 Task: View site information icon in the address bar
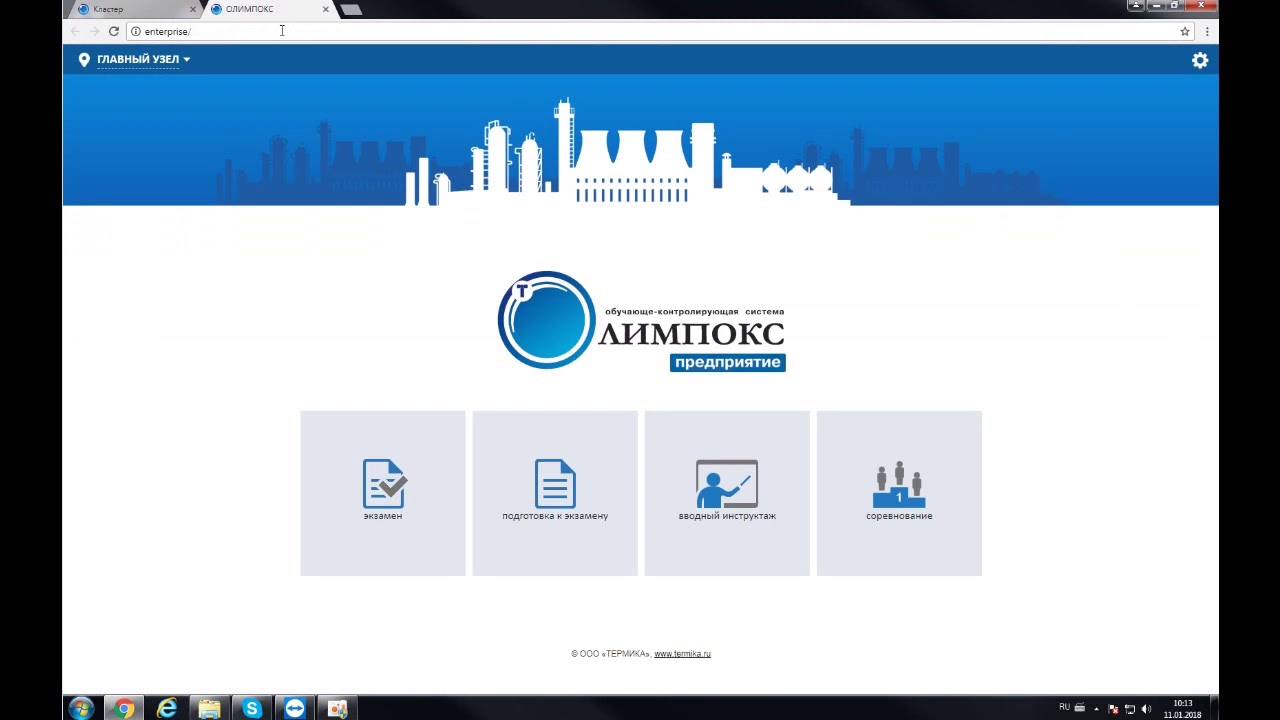[136, 31]
